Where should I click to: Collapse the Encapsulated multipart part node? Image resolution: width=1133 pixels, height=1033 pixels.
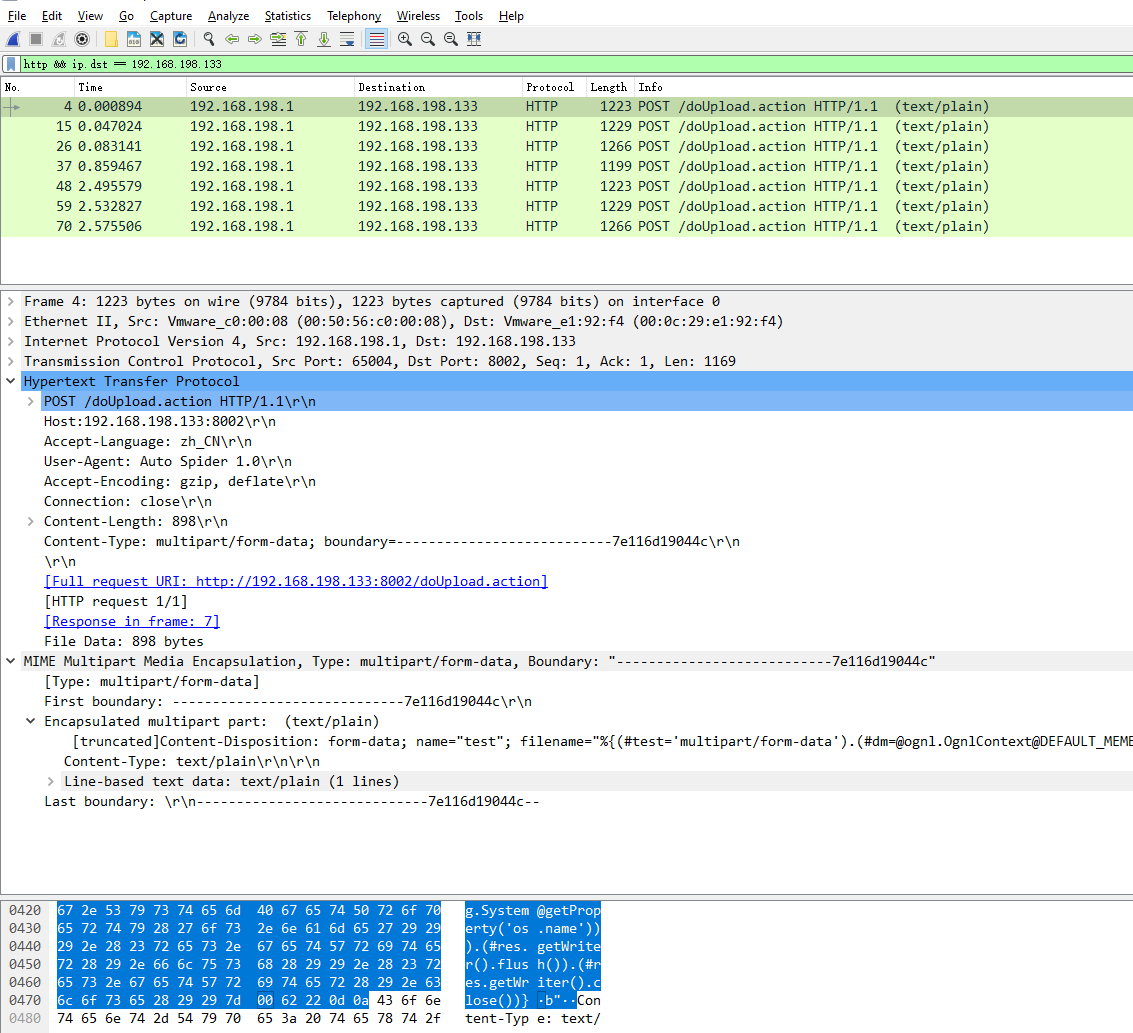click(x=30, y=721)
